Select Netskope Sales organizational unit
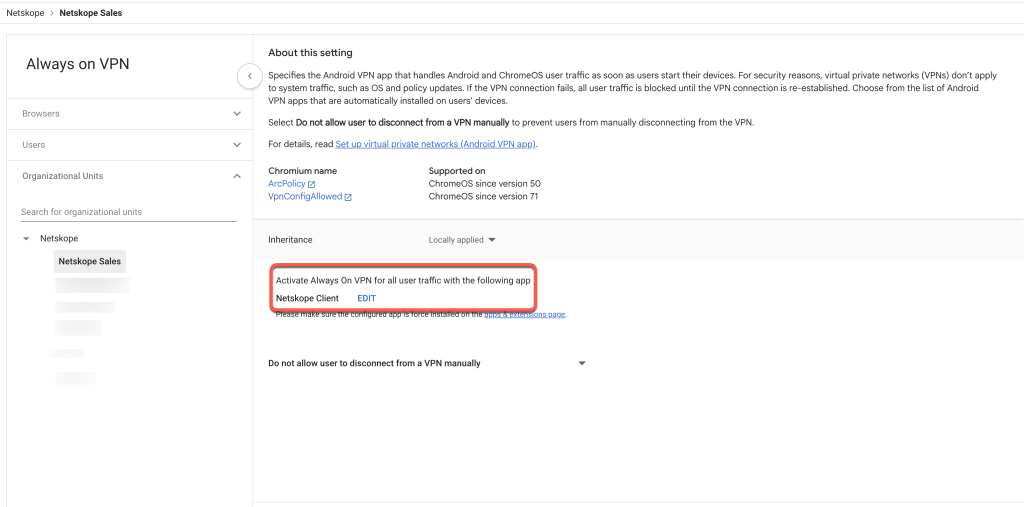The image size is (1024, 507). pos(89,261)
